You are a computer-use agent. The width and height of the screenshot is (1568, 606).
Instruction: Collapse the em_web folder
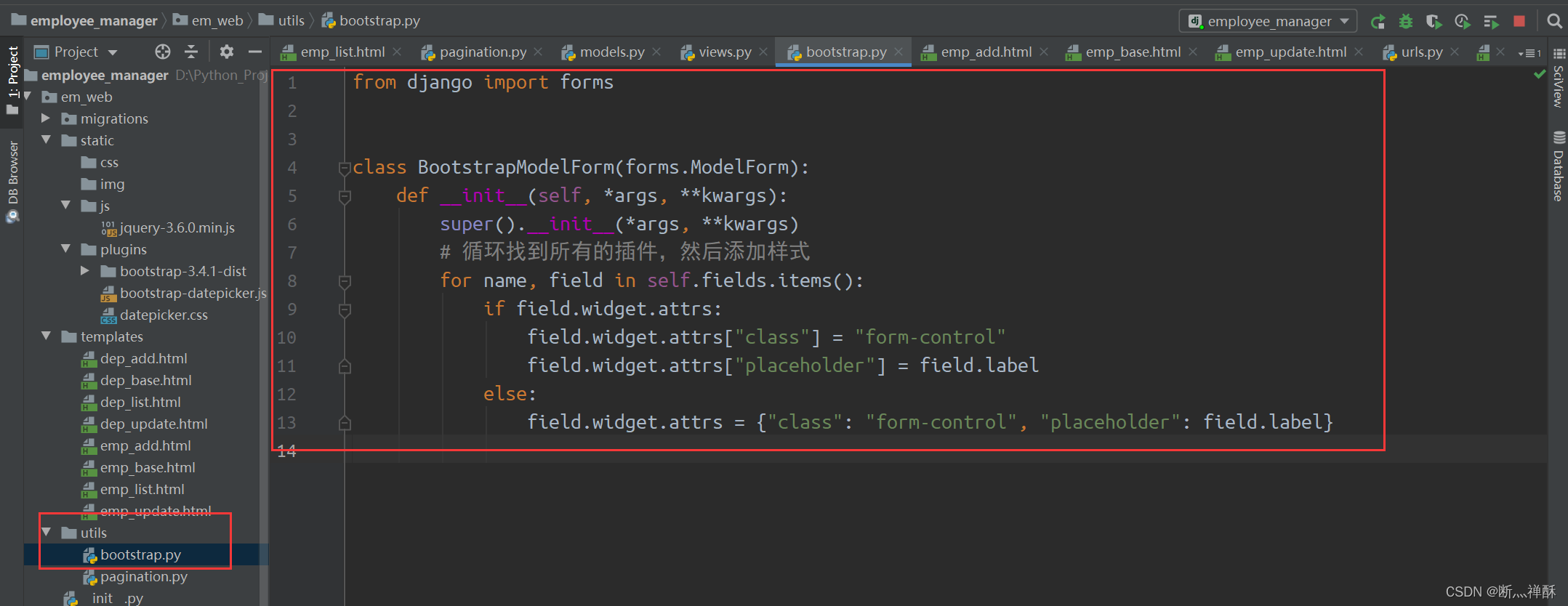28,96
